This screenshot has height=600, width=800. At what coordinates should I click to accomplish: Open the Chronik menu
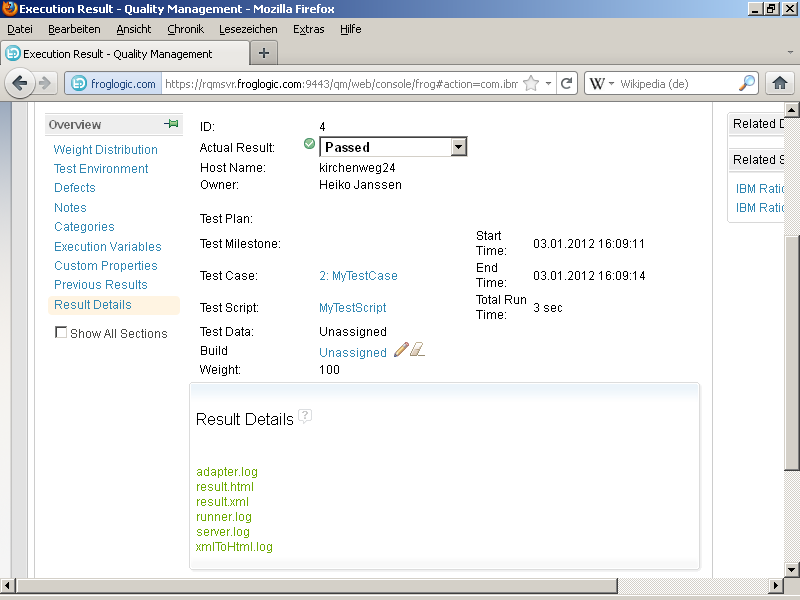185,29
